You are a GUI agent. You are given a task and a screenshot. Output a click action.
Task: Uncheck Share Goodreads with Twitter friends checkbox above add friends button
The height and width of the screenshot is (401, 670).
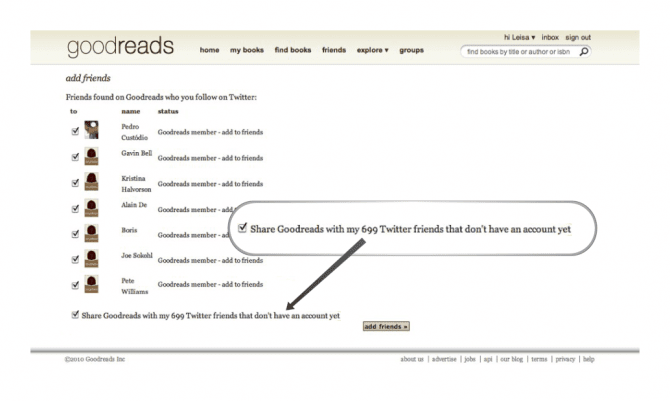point(75,315)
